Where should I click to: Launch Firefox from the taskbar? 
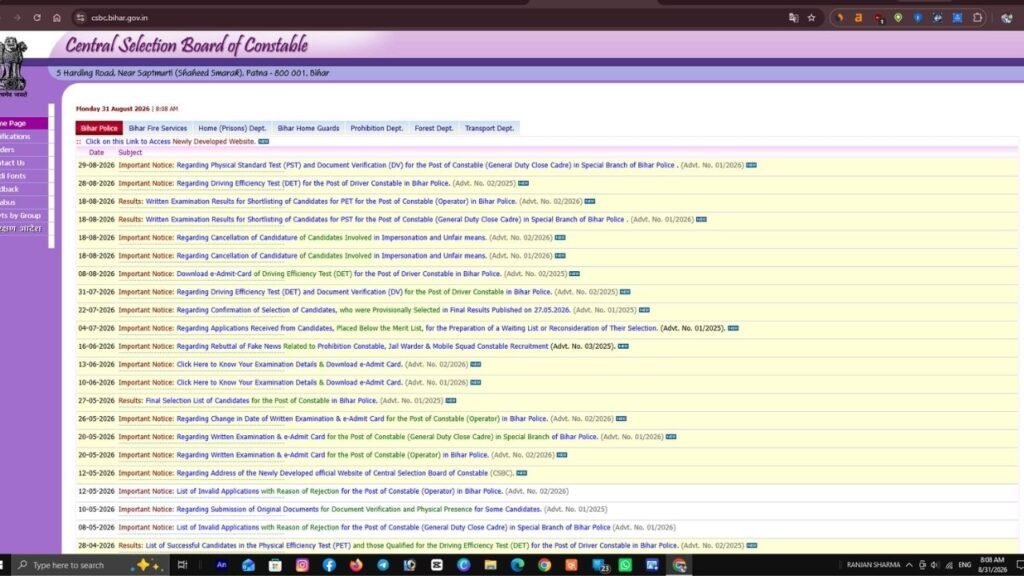[356, 565]
